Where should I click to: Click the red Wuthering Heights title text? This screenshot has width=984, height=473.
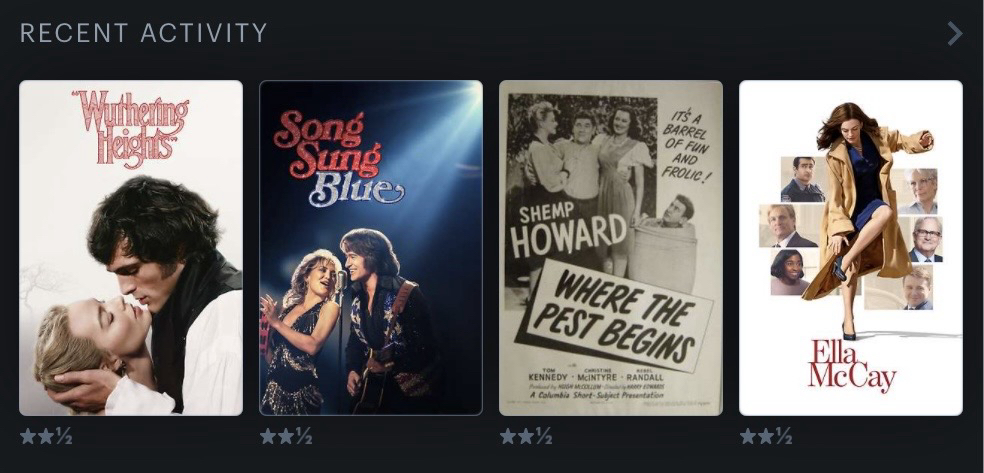click(130, 128)
